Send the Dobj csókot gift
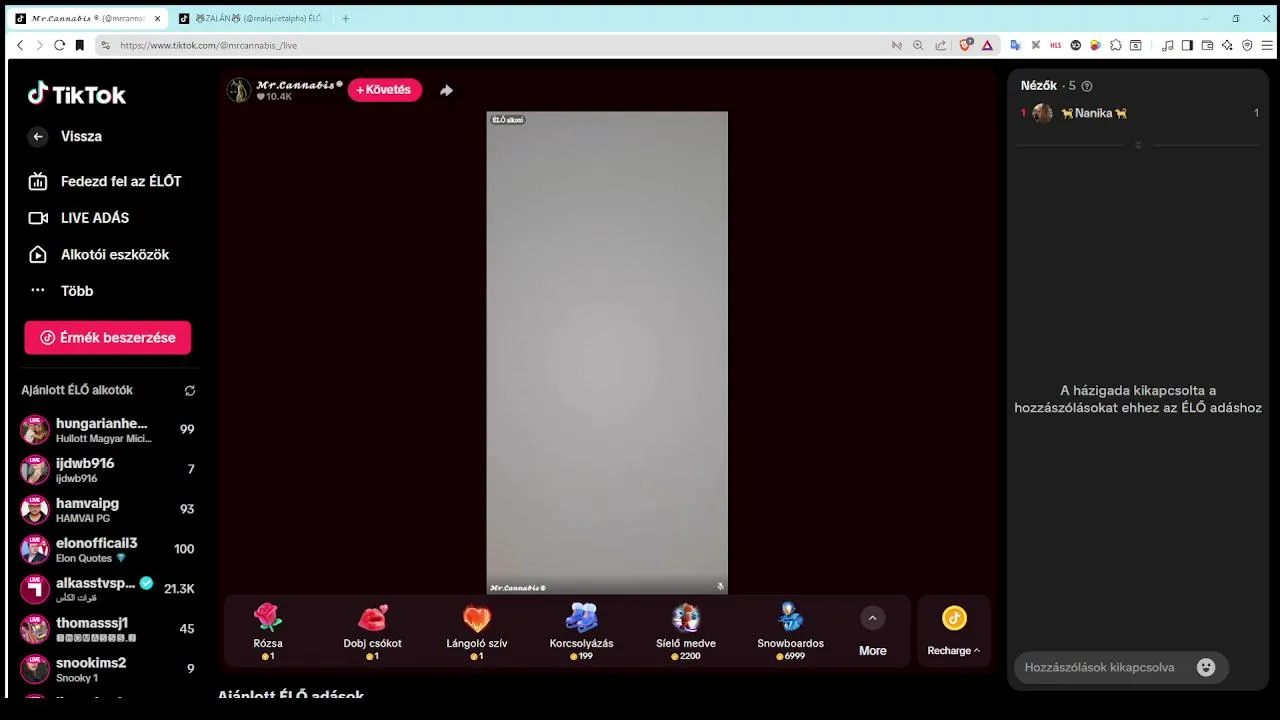1280x720 pixels. click(372, 631)
